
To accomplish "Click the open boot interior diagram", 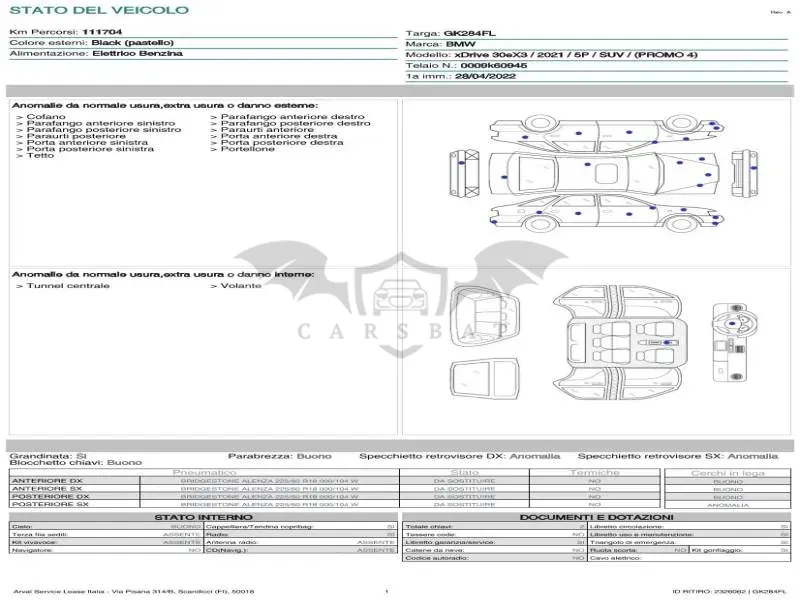I will (x=485, y=317).
